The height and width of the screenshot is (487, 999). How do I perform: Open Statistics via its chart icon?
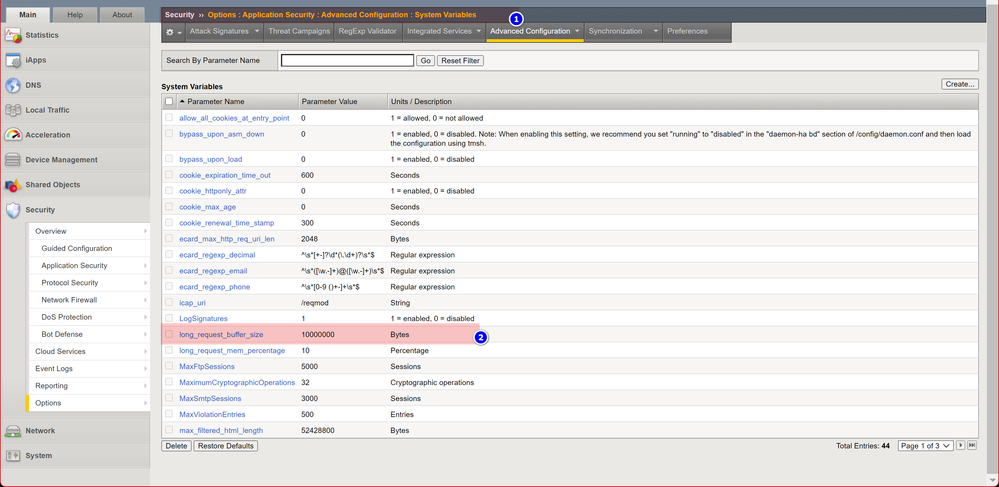[x=13, y=35]
